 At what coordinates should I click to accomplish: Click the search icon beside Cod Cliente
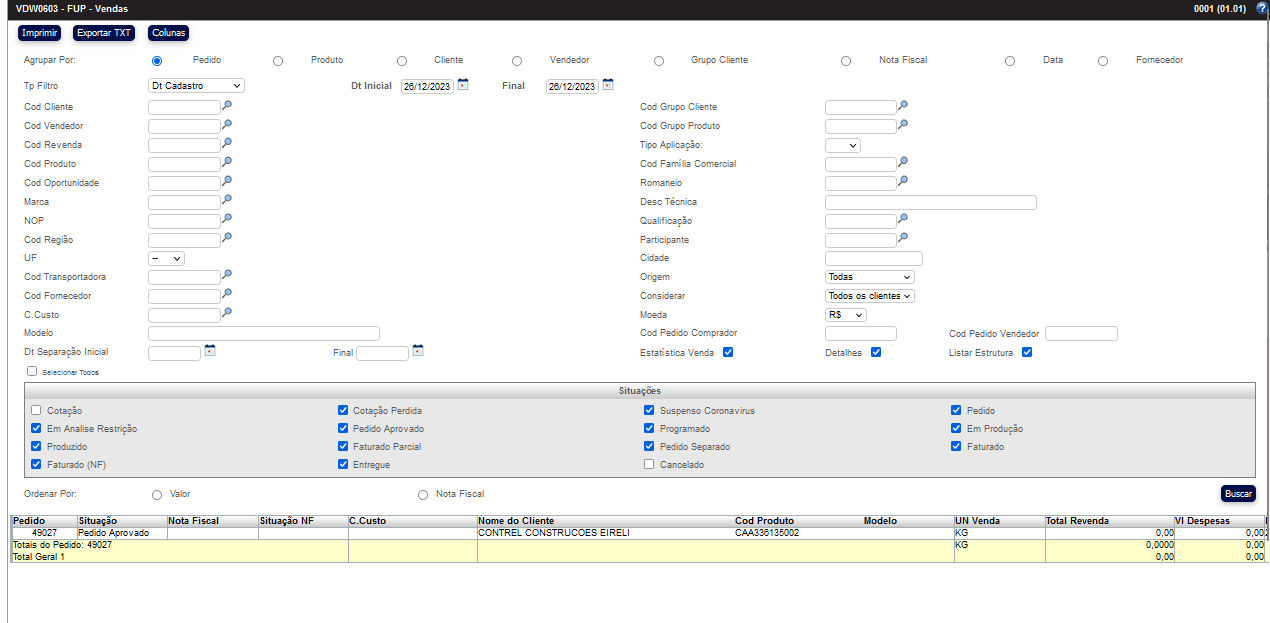[227, 105]
